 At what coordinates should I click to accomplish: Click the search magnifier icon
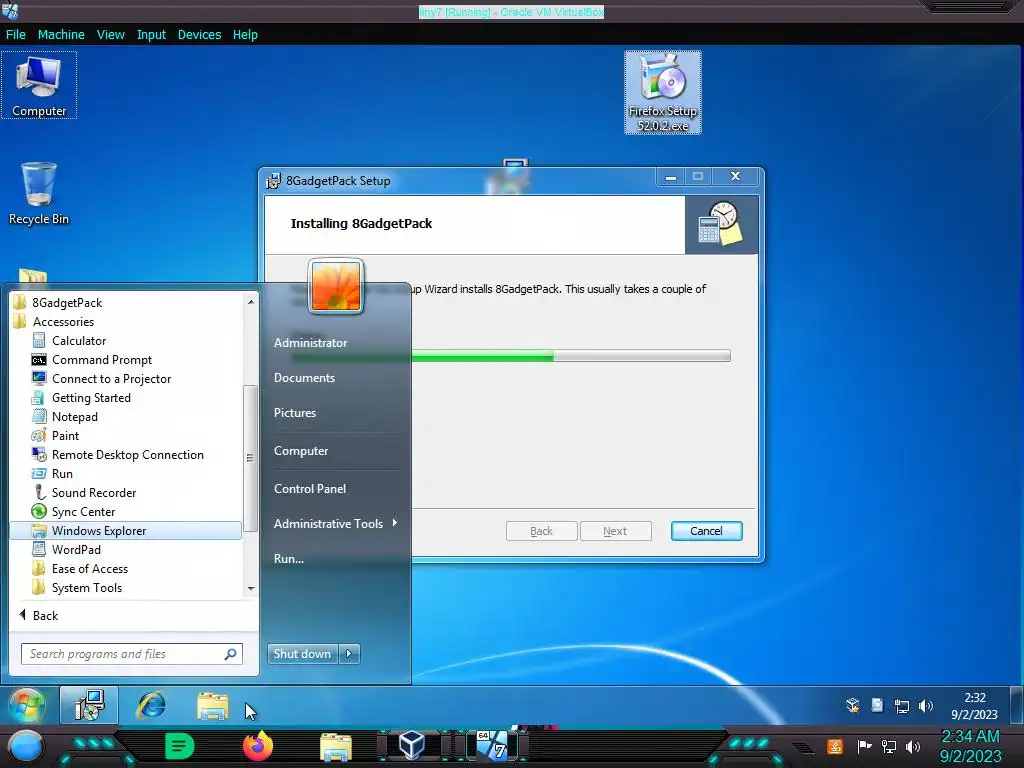coord(231,654)
